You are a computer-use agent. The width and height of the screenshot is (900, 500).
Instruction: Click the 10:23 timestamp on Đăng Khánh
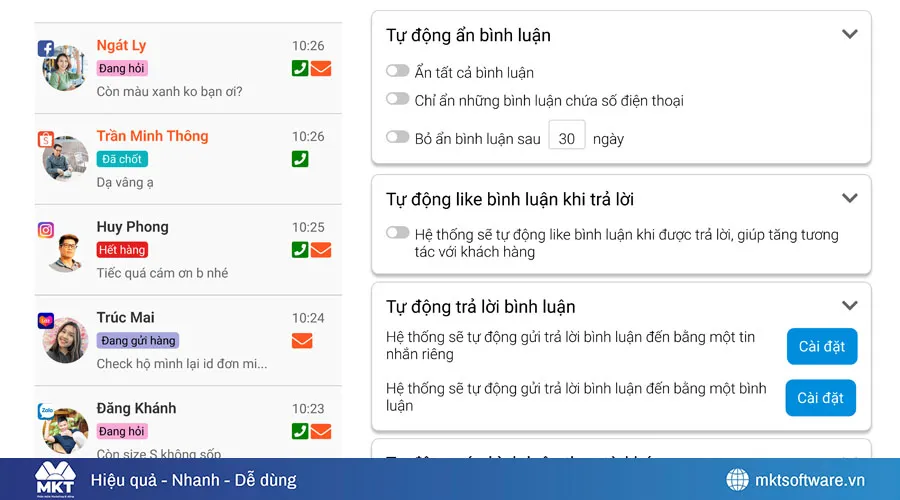tap(308, 409)
